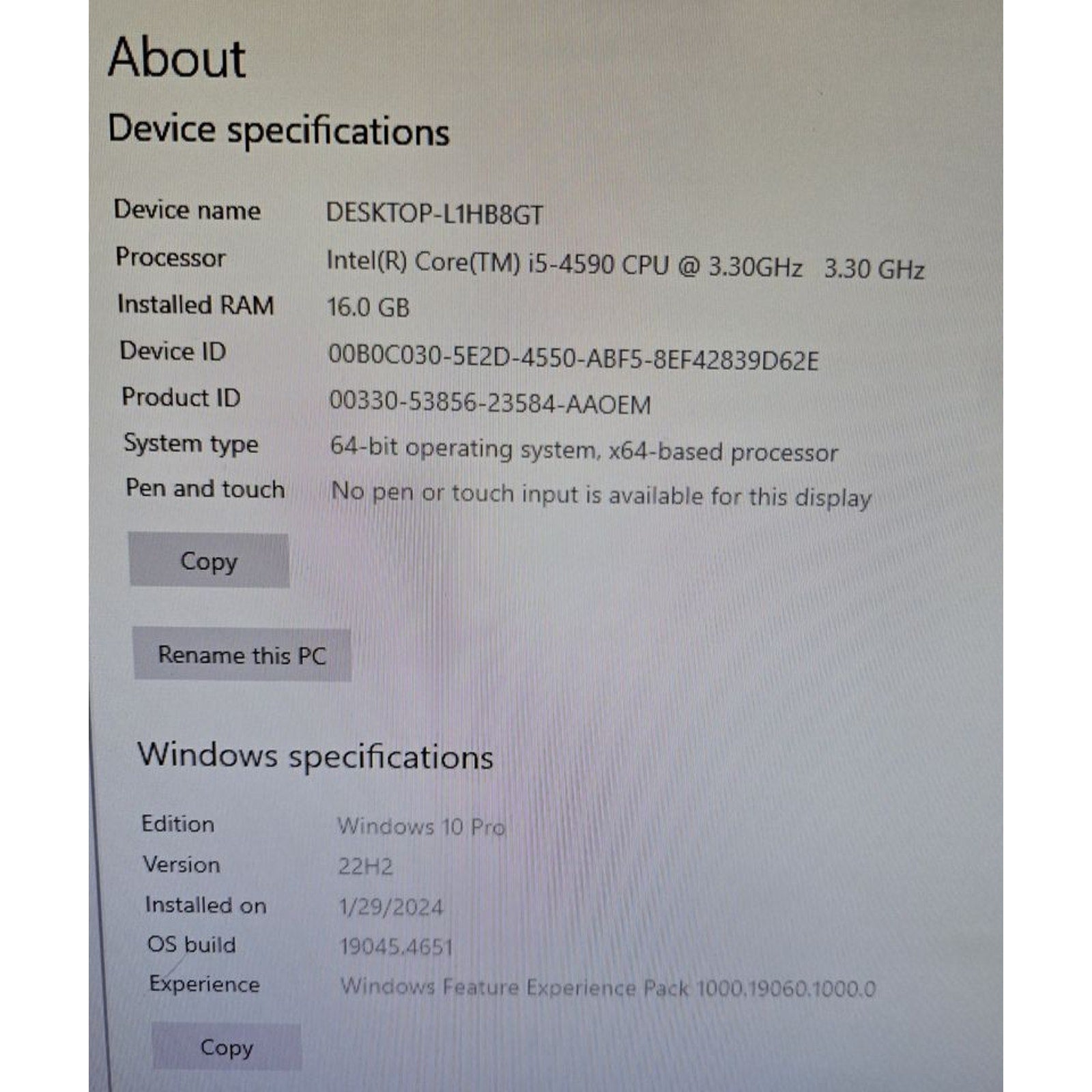Click the Copy button under Device specifications
1092x1092 pixels.
209,560
